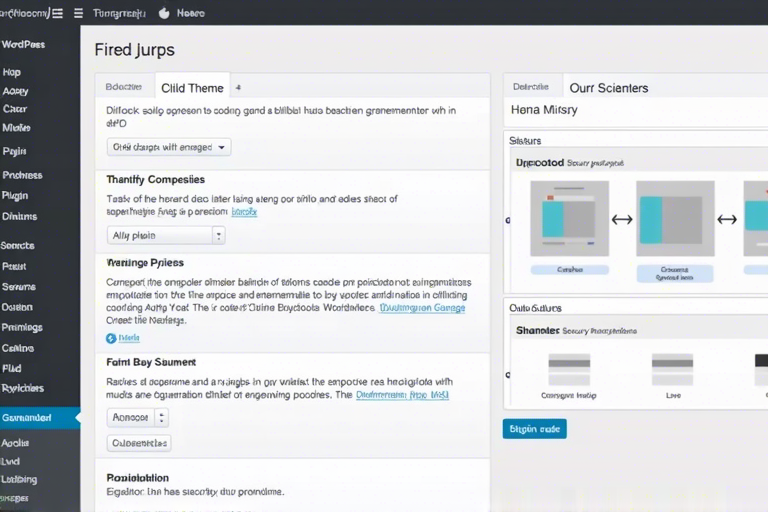Screen dimensions: 768x512
Task: Open the Plugin item in the sidebar
Action: point(15,196)
